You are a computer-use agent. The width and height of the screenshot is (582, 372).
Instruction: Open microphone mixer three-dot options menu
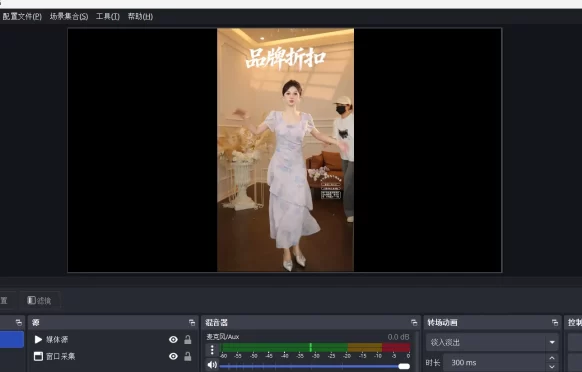pyautogui.click(x=212, y=350)
